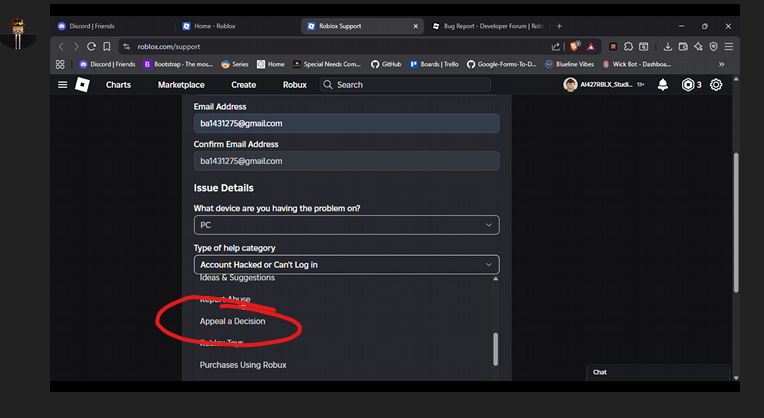Open the Brave Wallet icon

[683, 47]
